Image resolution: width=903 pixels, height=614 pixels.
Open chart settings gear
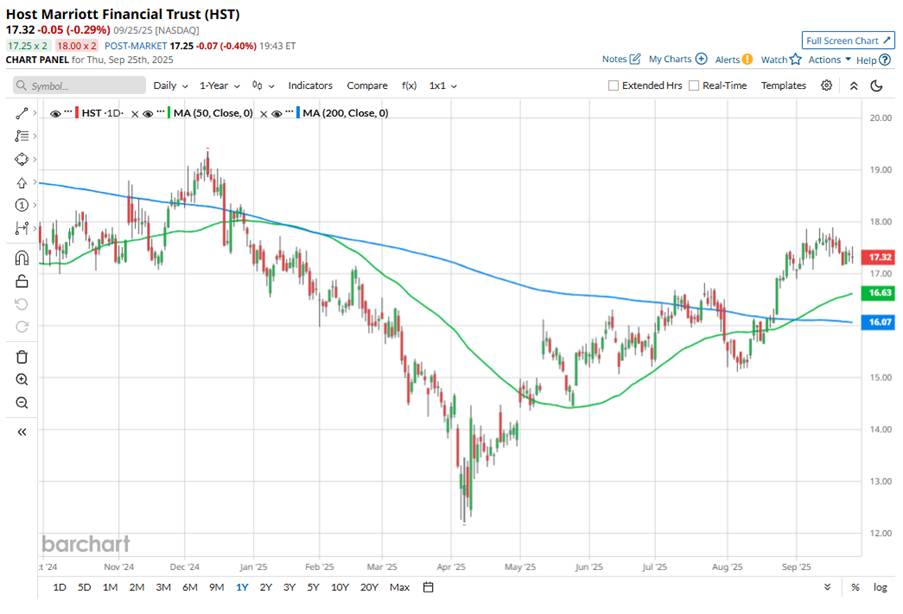pos(827,86)
